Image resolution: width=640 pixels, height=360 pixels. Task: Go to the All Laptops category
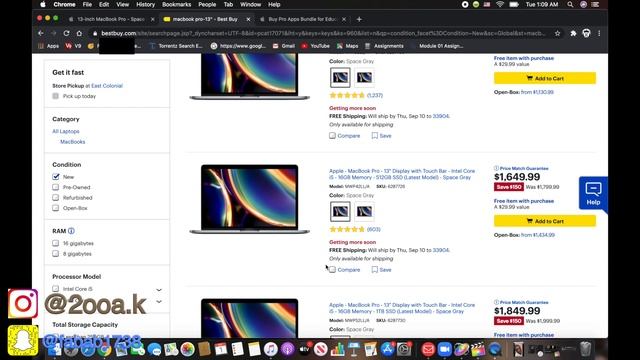tap(66, 131)
